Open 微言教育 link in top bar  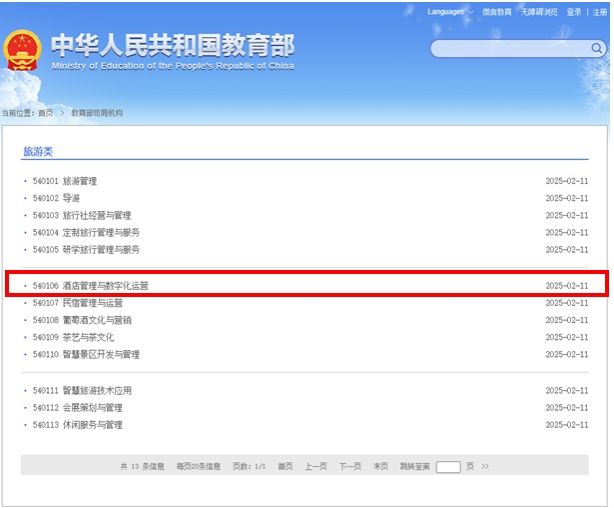496,12
